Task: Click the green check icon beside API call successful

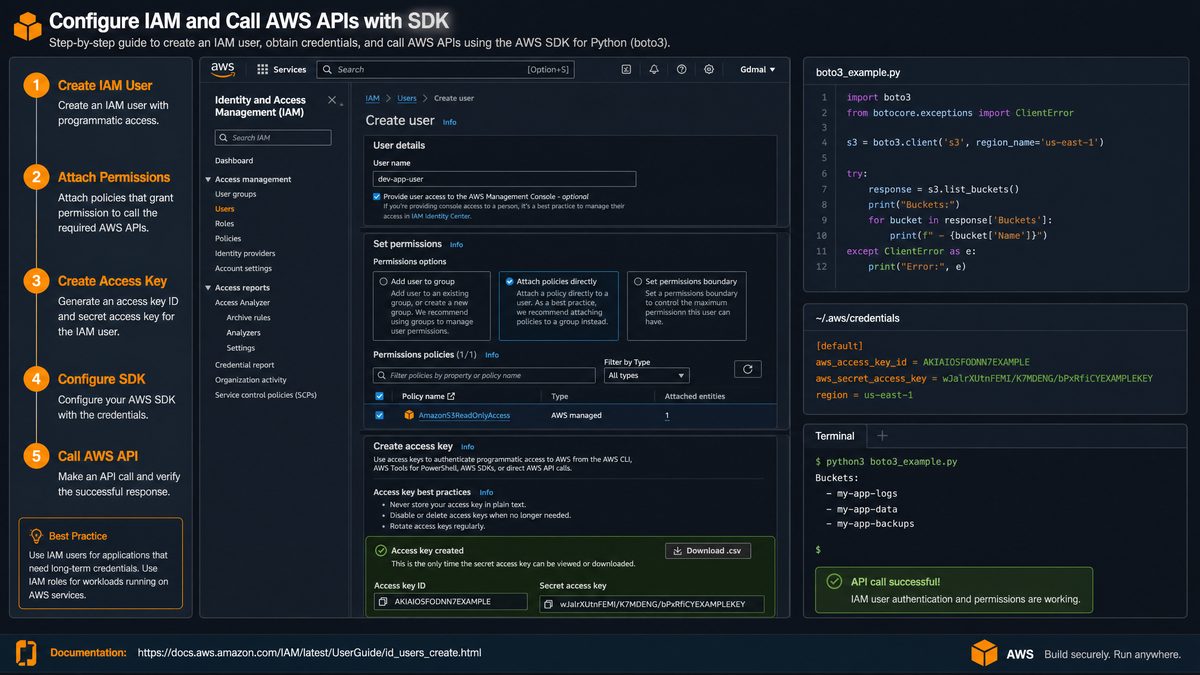Action: coord(833,581)
